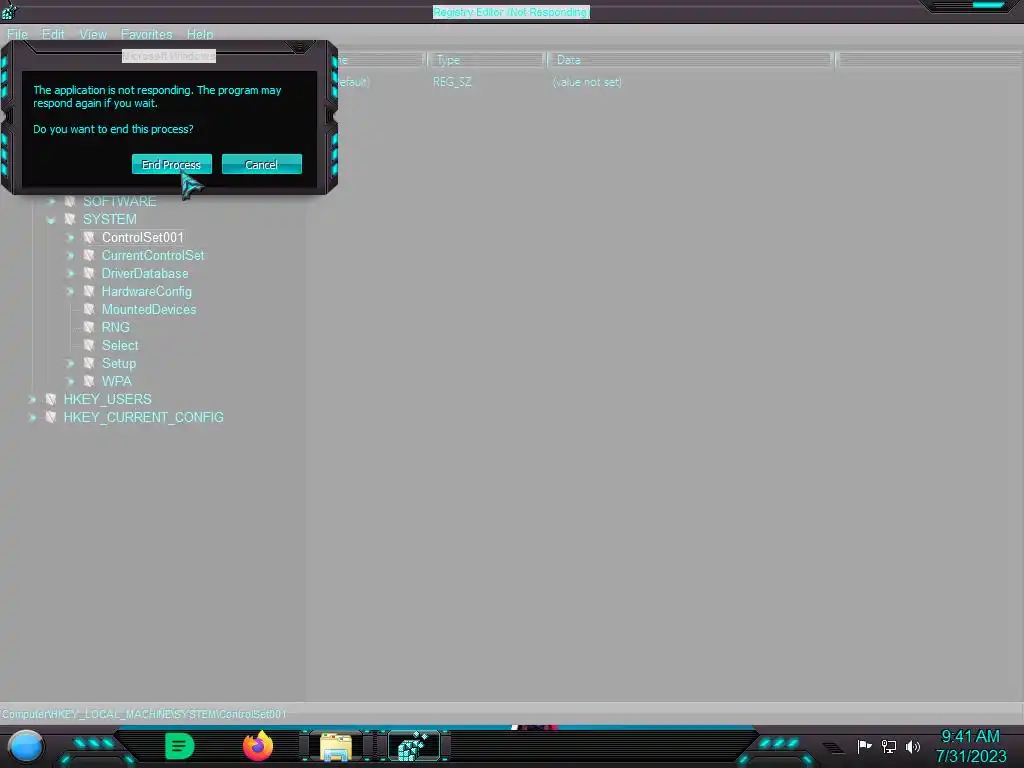Open the Help menu
Image resolution: width=1024 pixels, height=768 pixels.
pos(200,34)
